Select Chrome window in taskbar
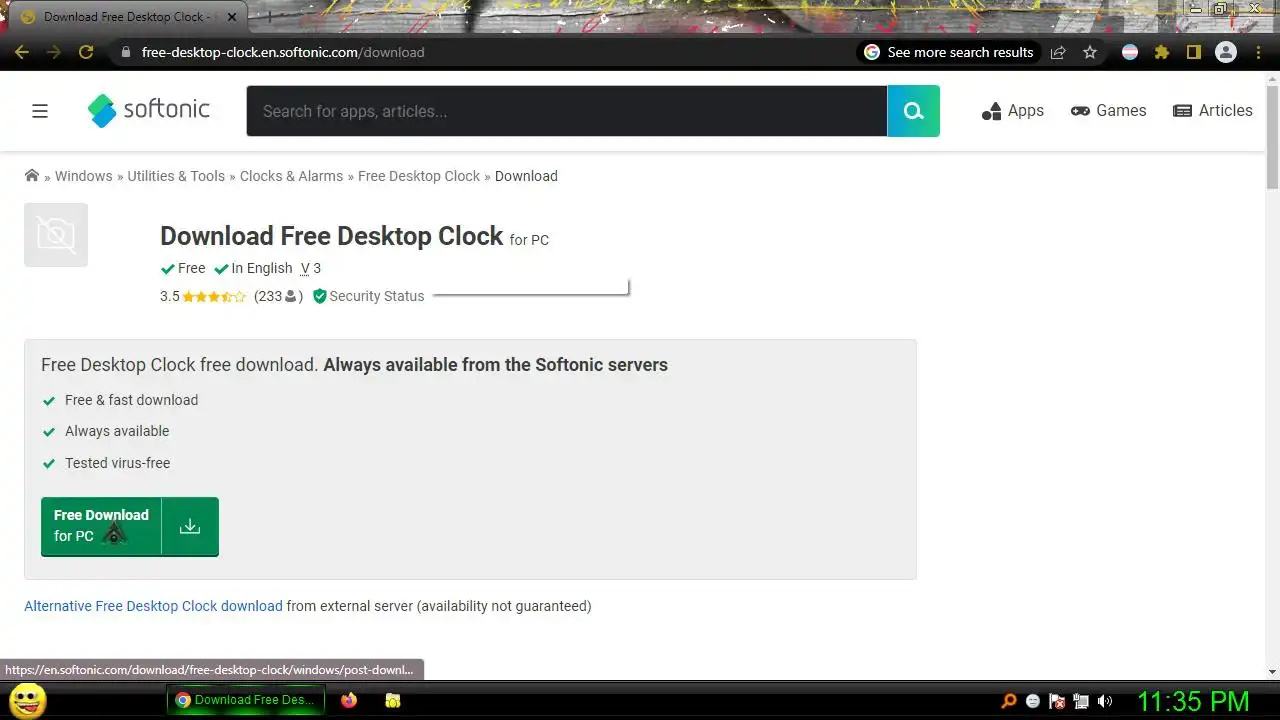 246,700
